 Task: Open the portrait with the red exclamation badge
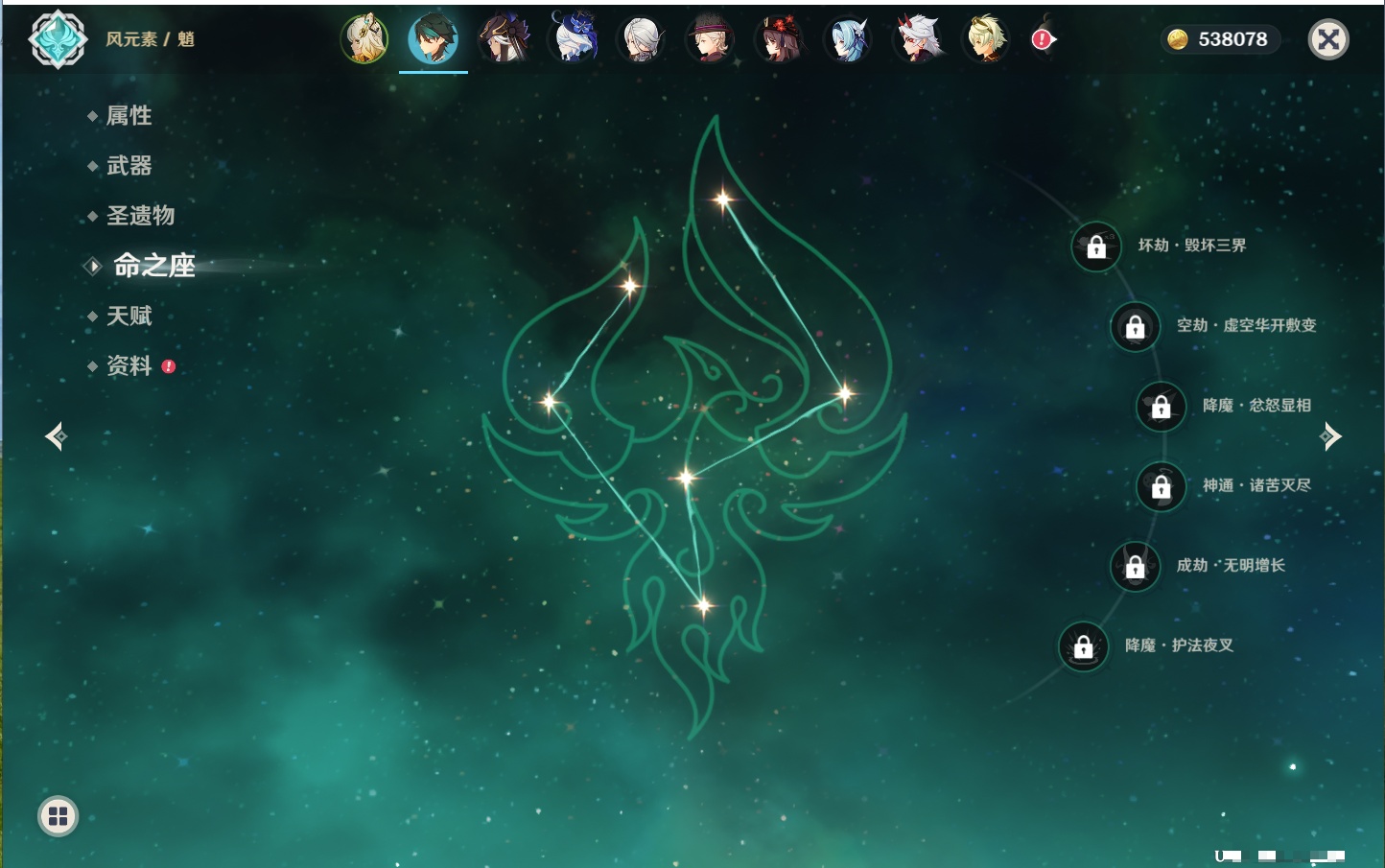coord(1044,39)
